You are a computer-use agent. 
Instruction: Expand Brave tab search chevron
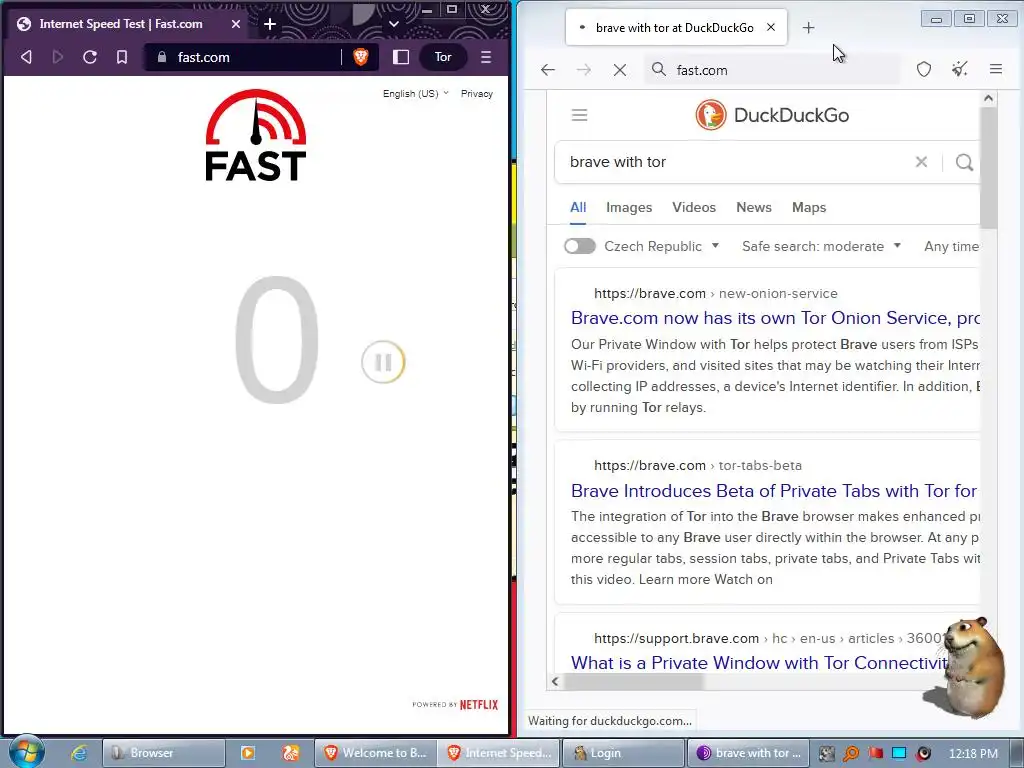(393, 24)
